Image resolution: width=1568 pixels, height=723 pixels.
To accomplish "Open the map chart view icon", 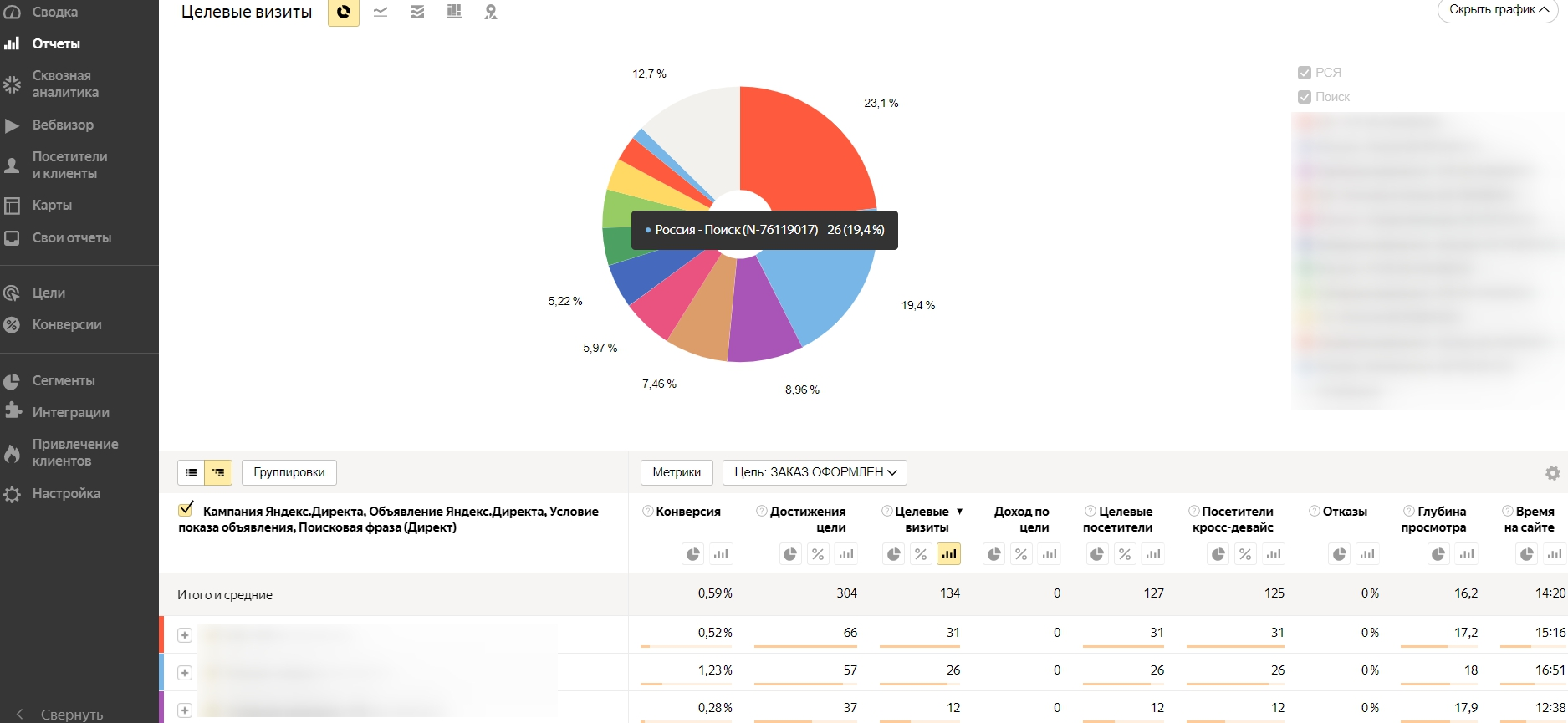I will (491, 12).
